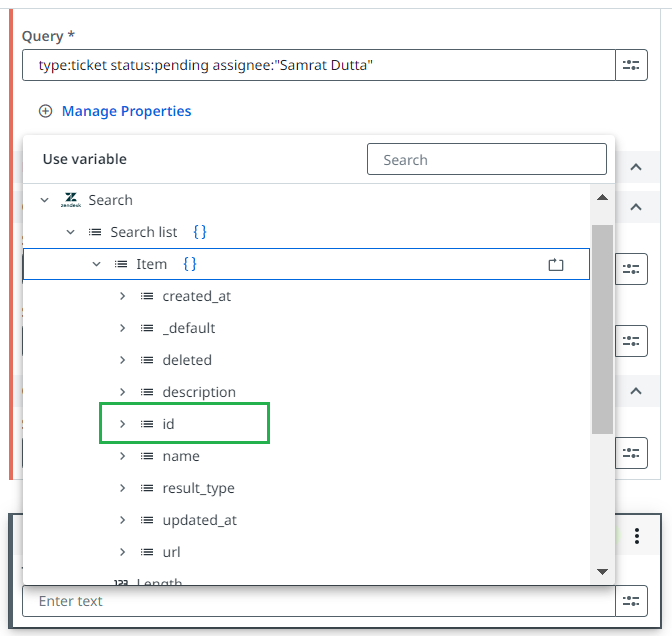672x636 pixels.
Task: Expand the url property node
Action: 122,552
